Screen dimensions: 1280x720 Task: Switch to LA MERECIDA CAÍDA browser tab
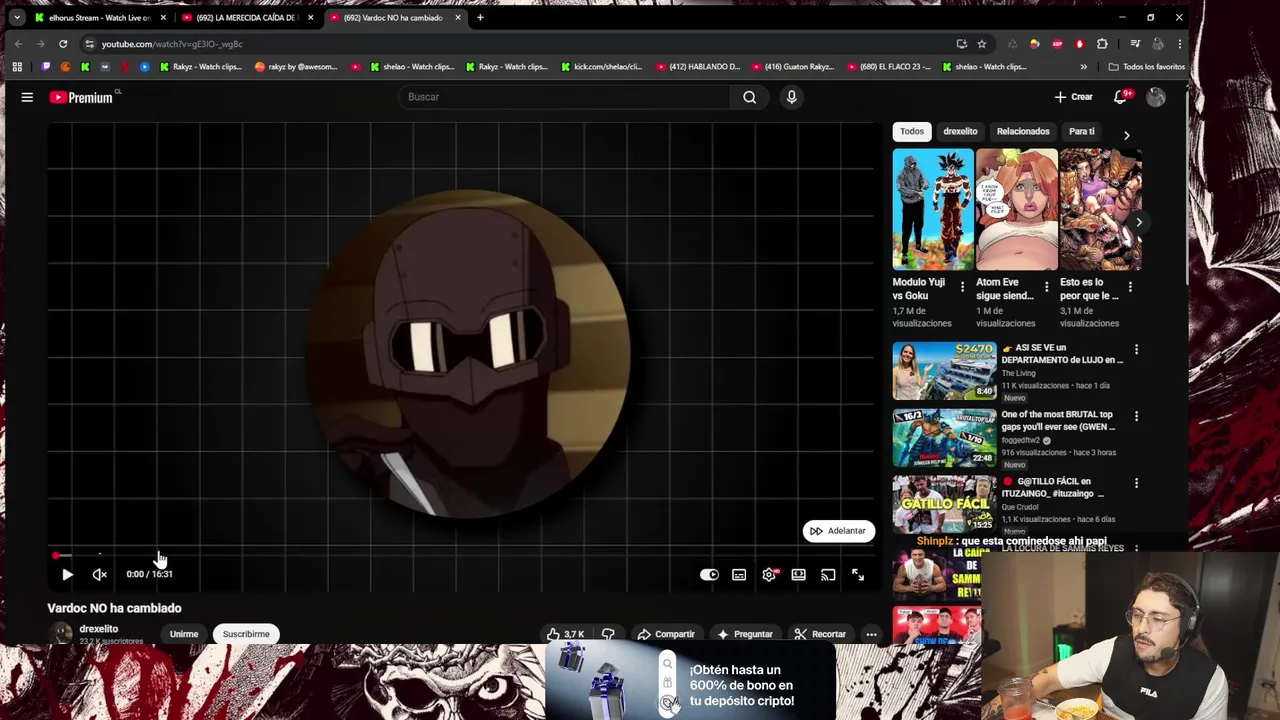pos(246,17)
